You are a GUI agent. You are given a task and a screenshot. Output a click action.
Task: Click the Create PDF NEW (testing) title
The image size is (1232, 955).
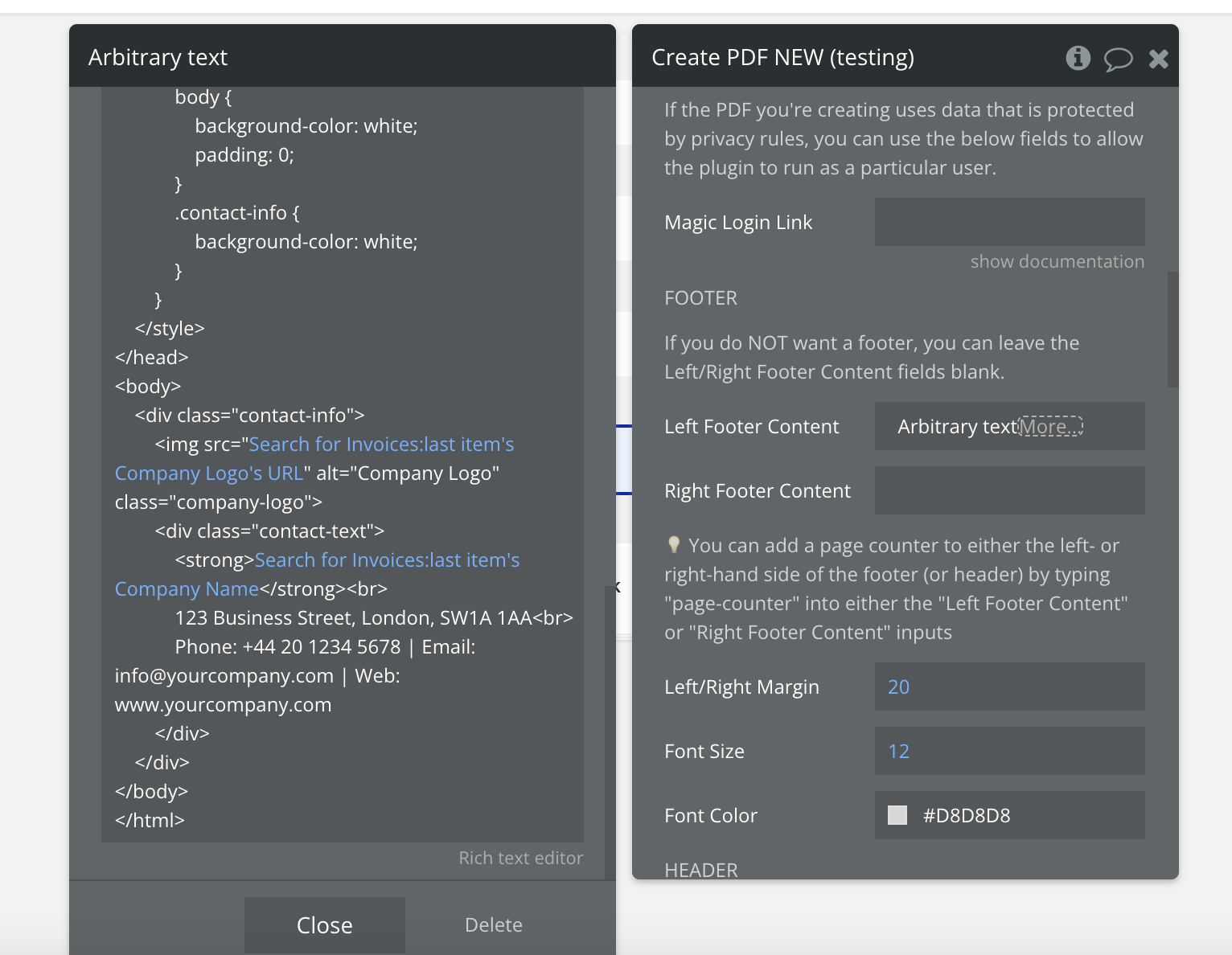782,57
